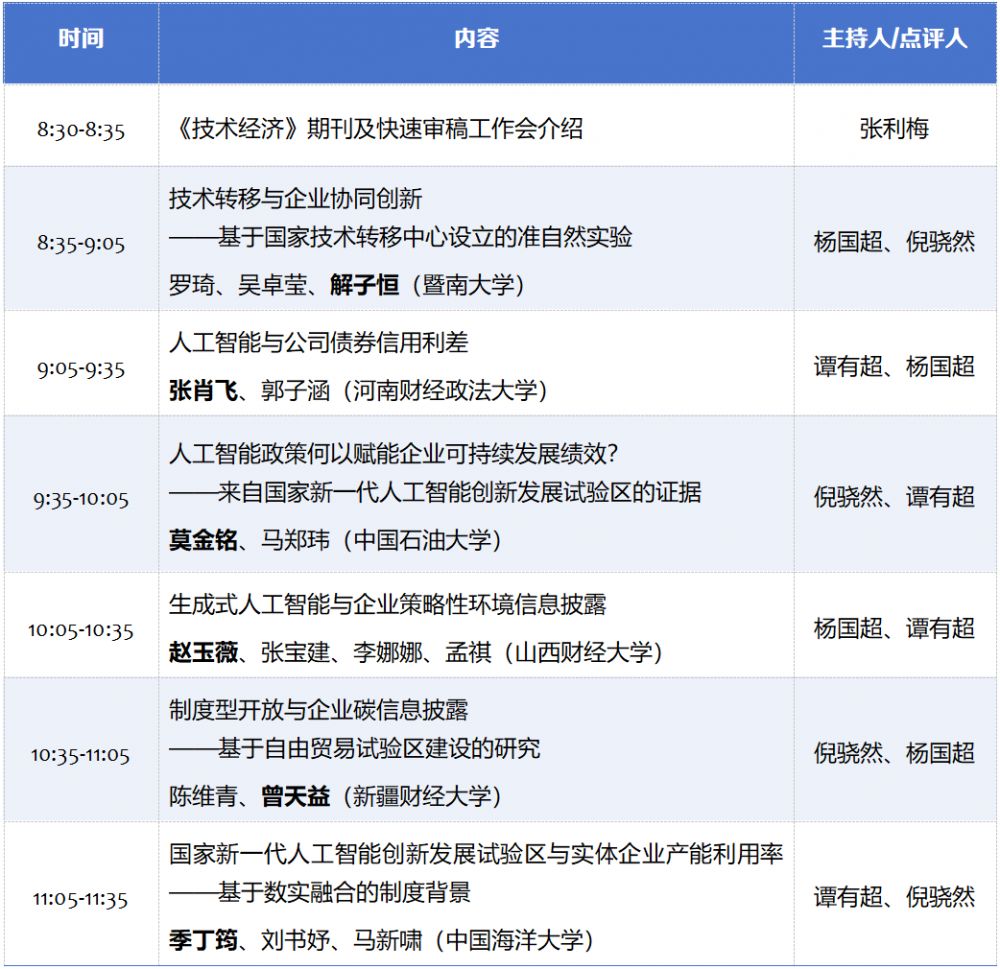Click reviewers 倪骁然、谭有超 in the 9:35 row
Viewport: 1000px width, 969px height.
[x=894, y=497]
